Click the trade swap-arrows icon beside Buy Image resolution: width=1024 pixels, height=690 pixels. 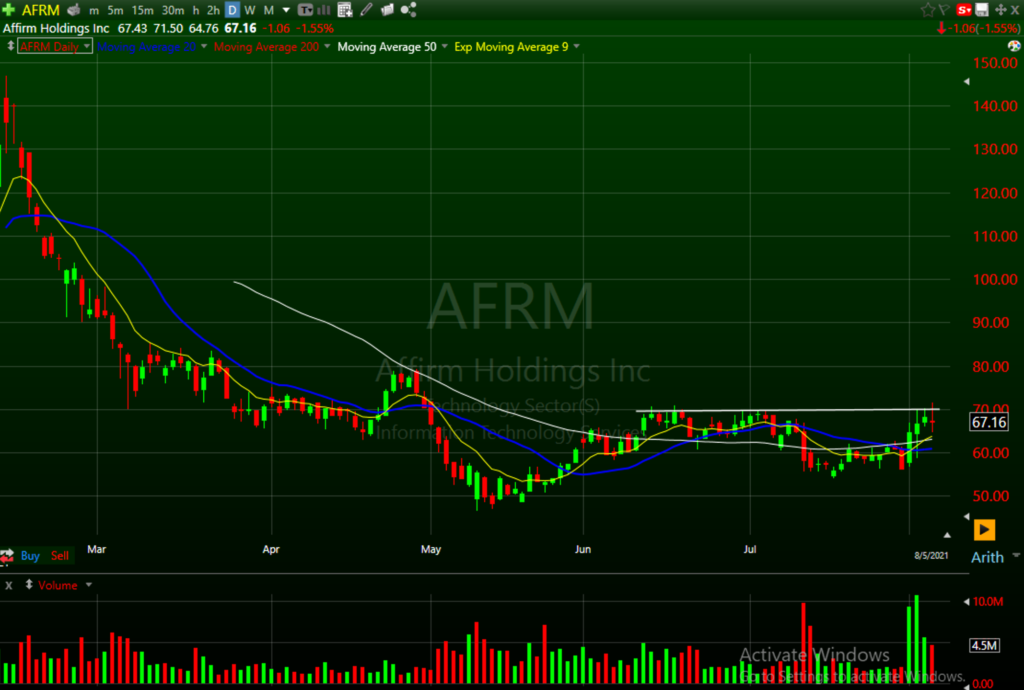(x=7, y=556)
